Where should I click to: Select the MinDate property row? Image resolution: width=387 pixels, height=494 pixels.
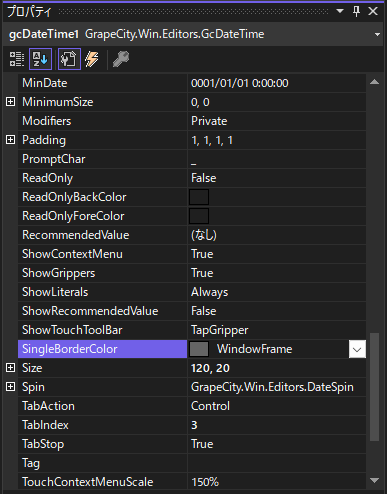192,83
